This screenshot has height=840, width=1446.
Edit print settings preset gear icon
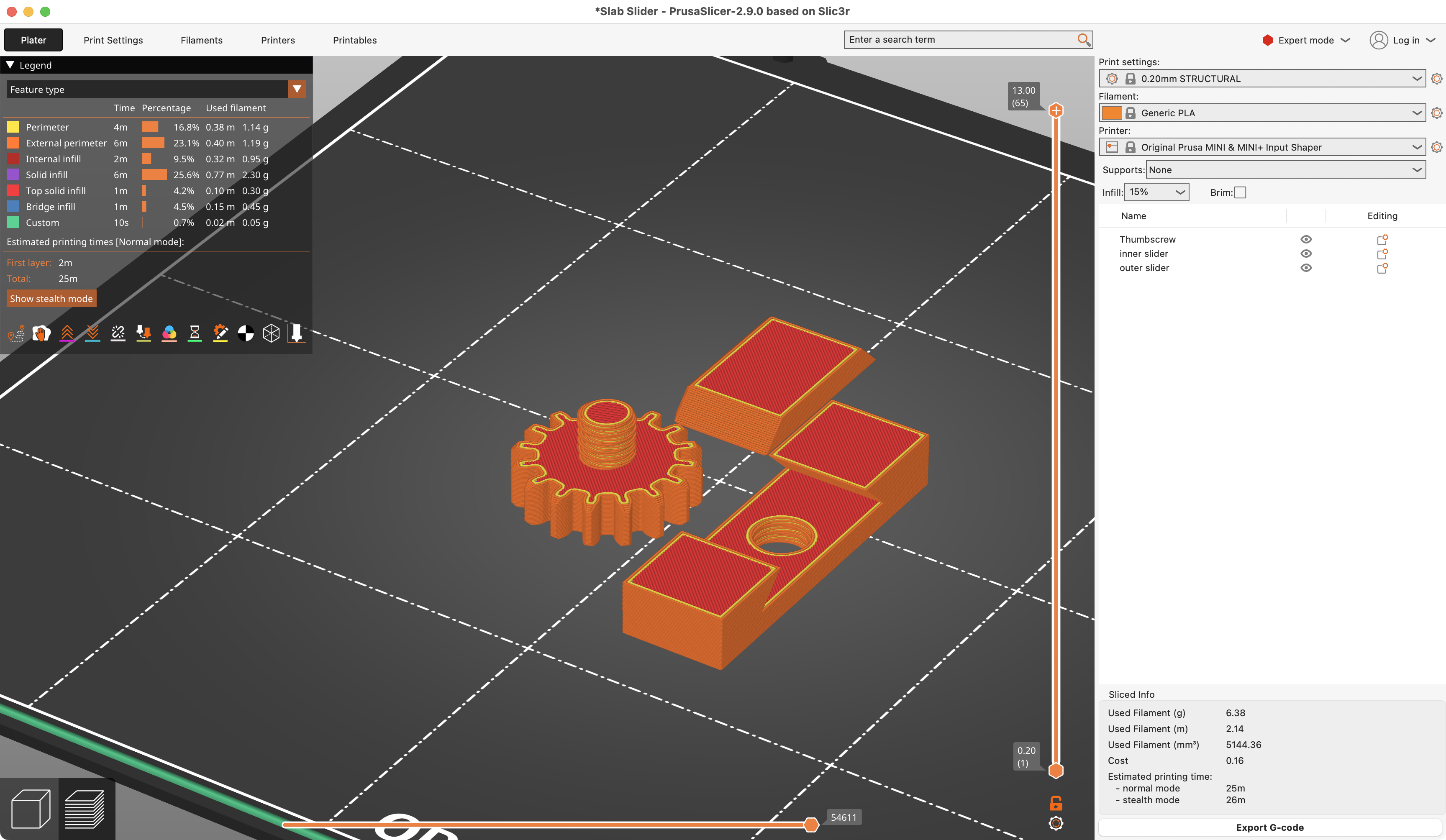pyautogui.click(x=1436, y=79)
